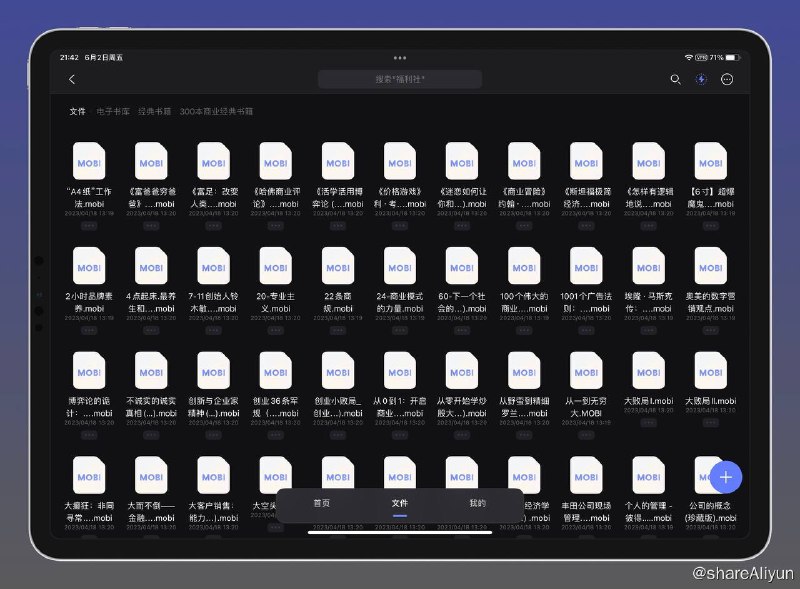
Task: Switch to the 首页 tab
Action: pos(322,503)
